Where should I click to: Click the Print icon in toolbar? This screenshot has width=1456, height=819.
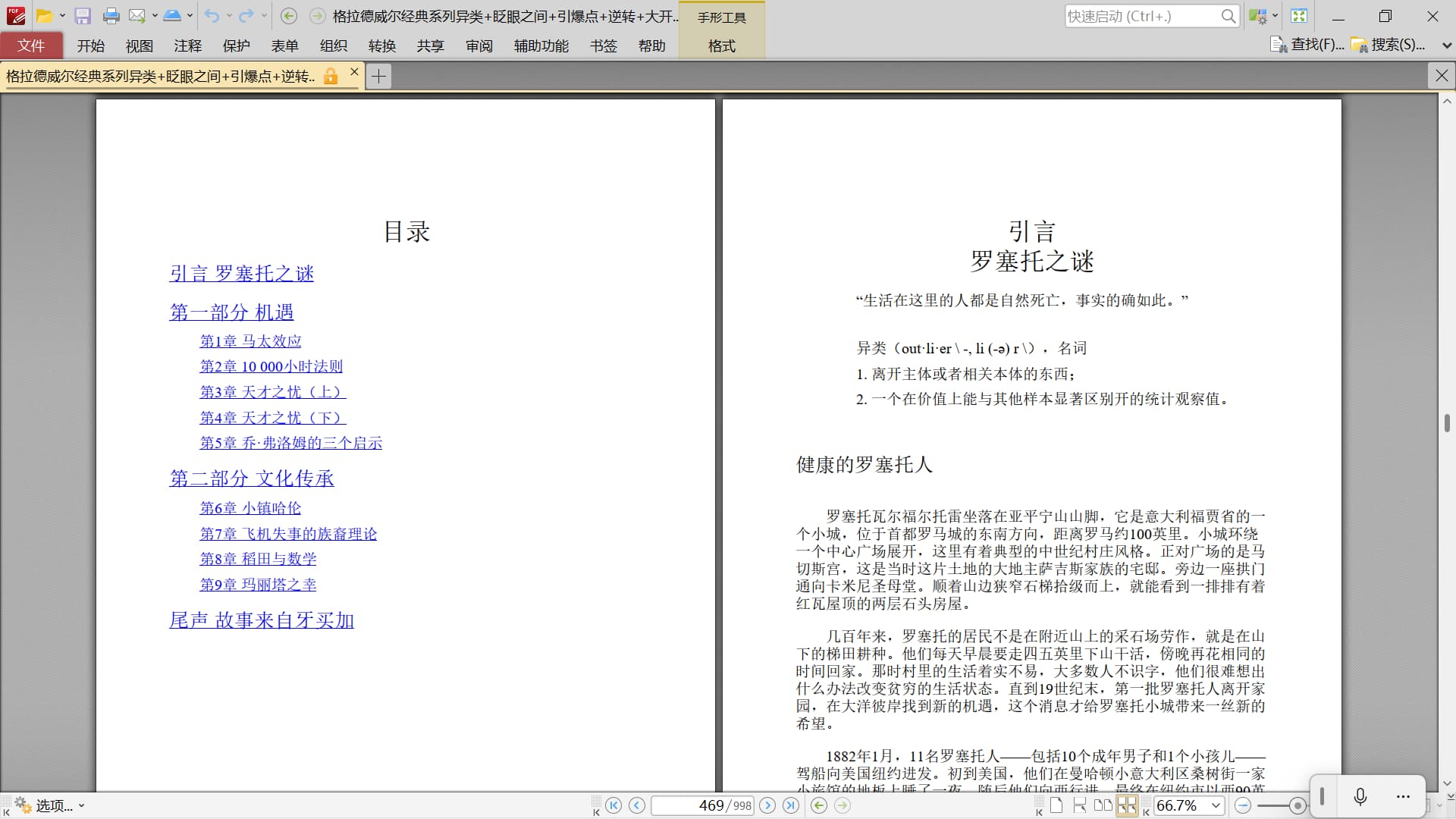point(111,16)
